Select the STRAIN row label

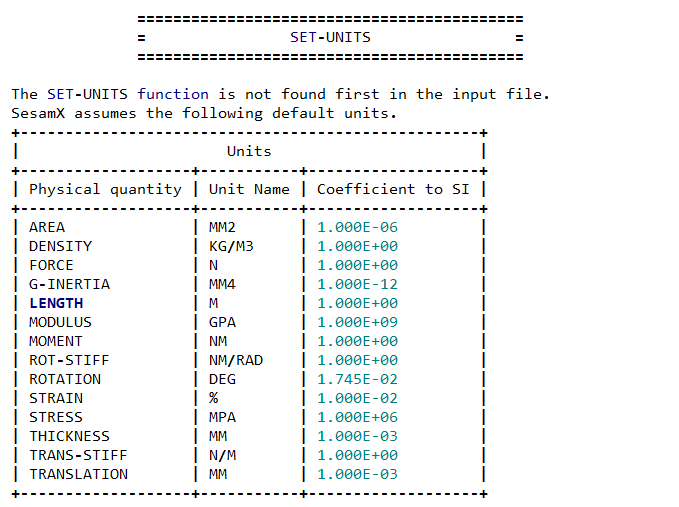pos(56,399)
